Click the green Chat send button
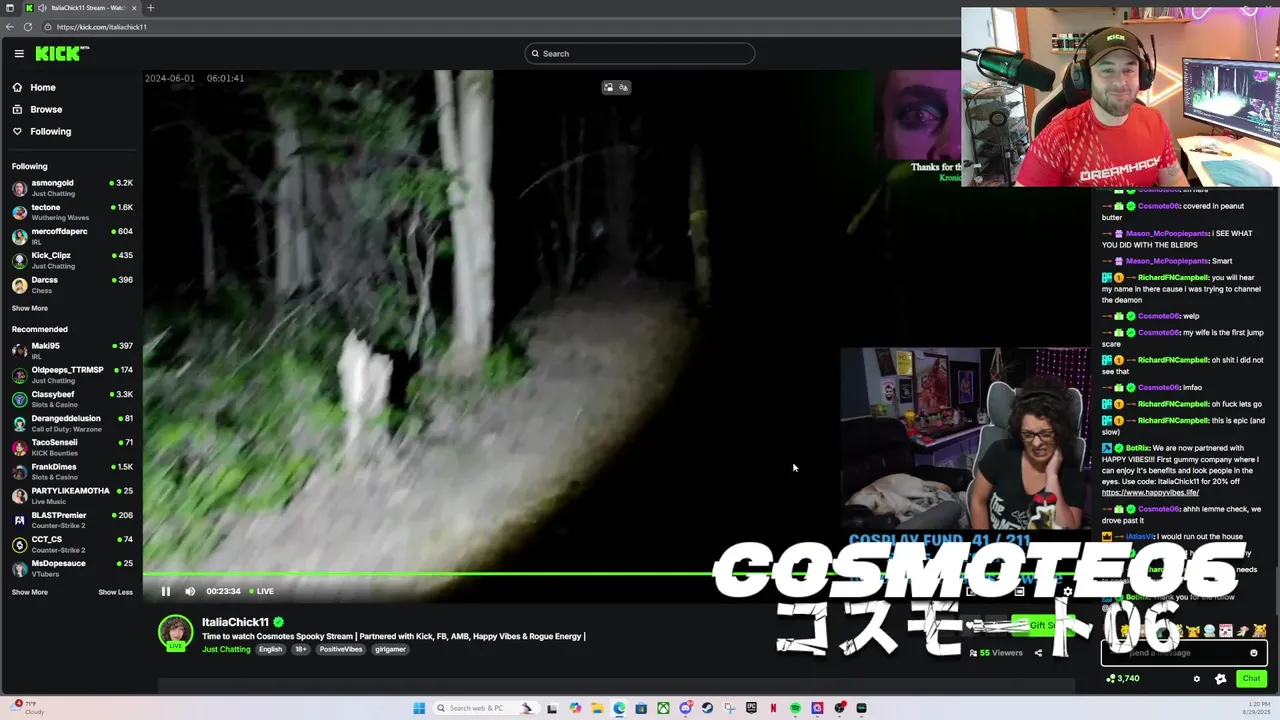 [1251, 679]
